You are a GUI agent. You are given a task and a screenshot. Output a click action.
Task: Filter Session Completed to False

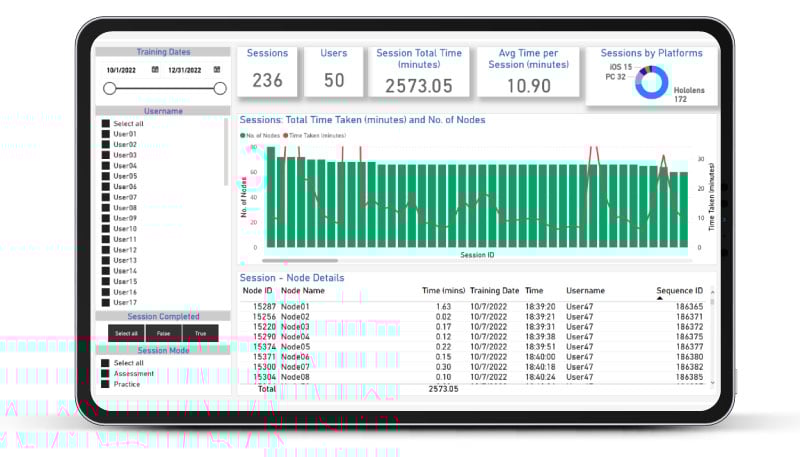[x=163, y=333]
